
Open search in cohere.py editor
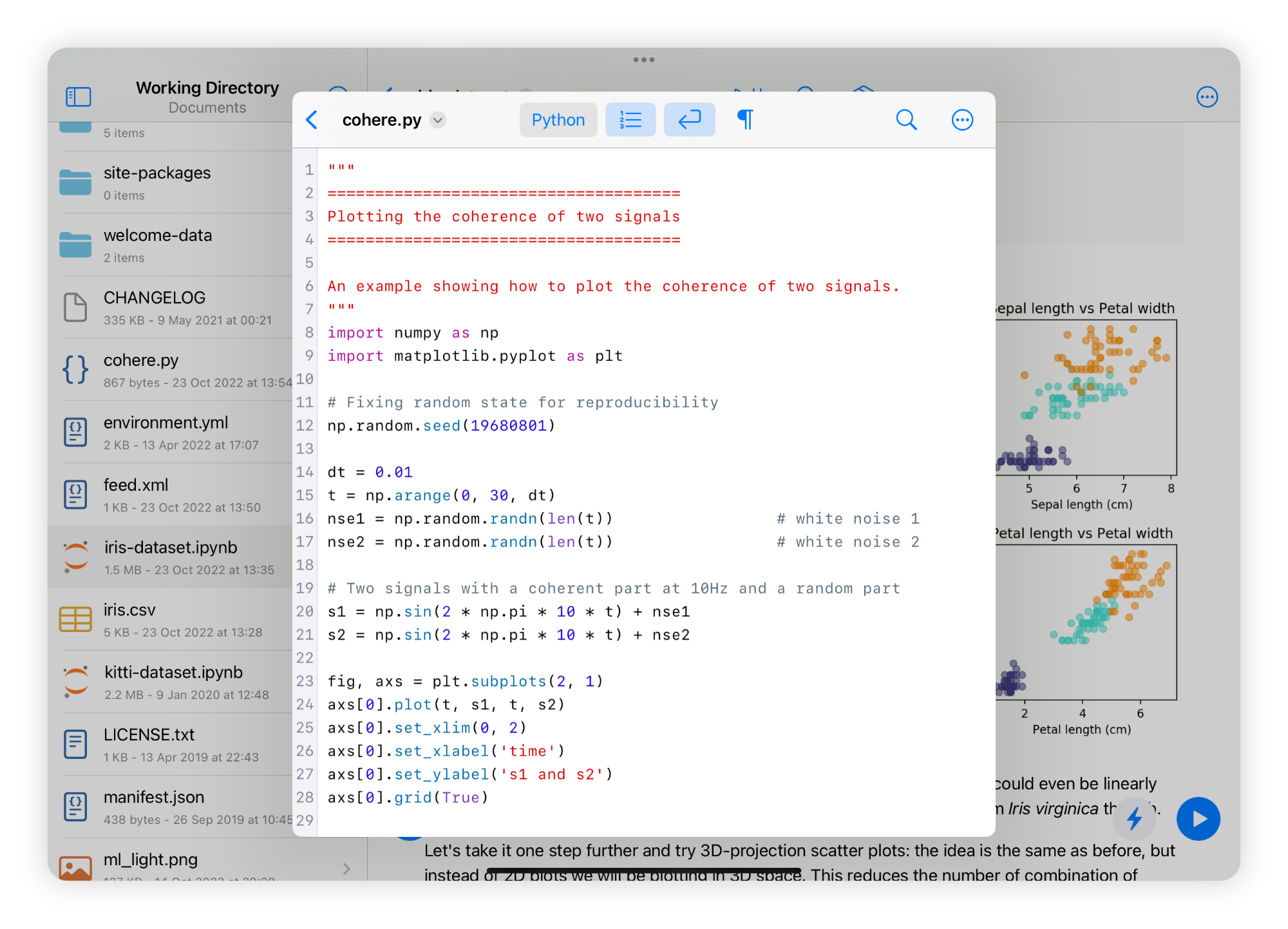click(x=905, y=120)
